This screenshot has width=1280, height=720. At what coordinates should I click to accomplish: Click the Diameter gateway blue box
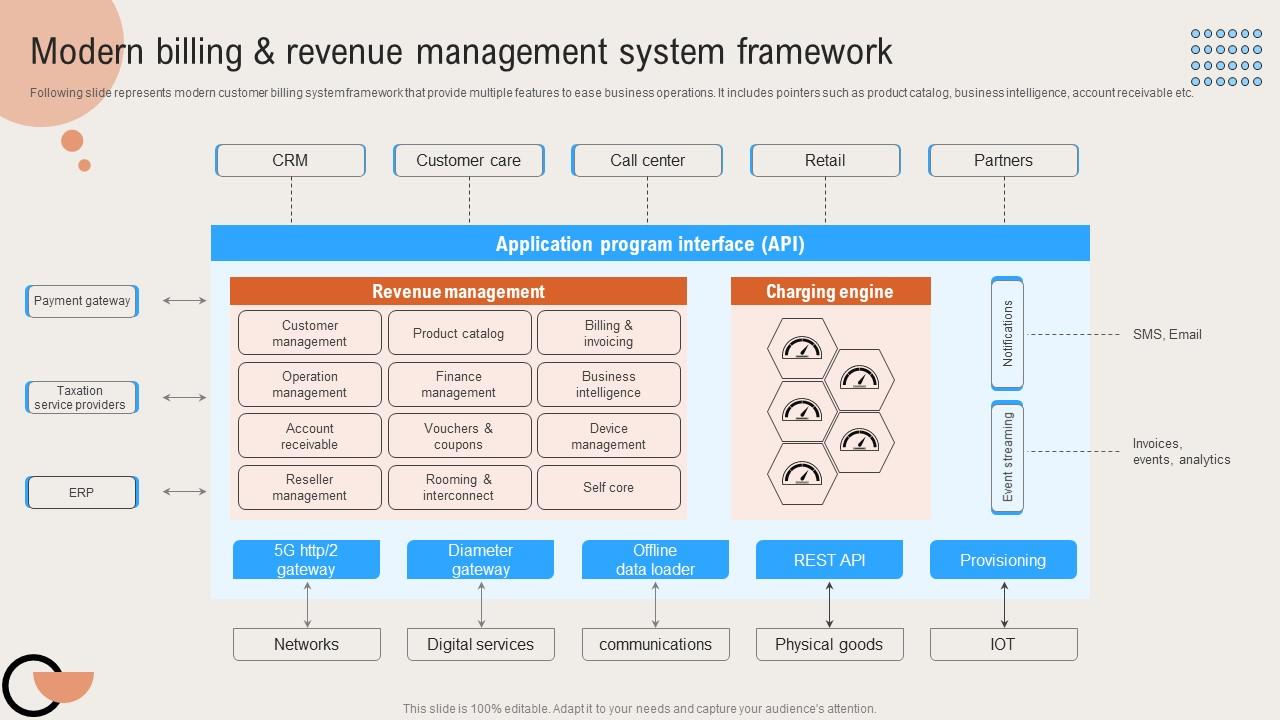480,560
